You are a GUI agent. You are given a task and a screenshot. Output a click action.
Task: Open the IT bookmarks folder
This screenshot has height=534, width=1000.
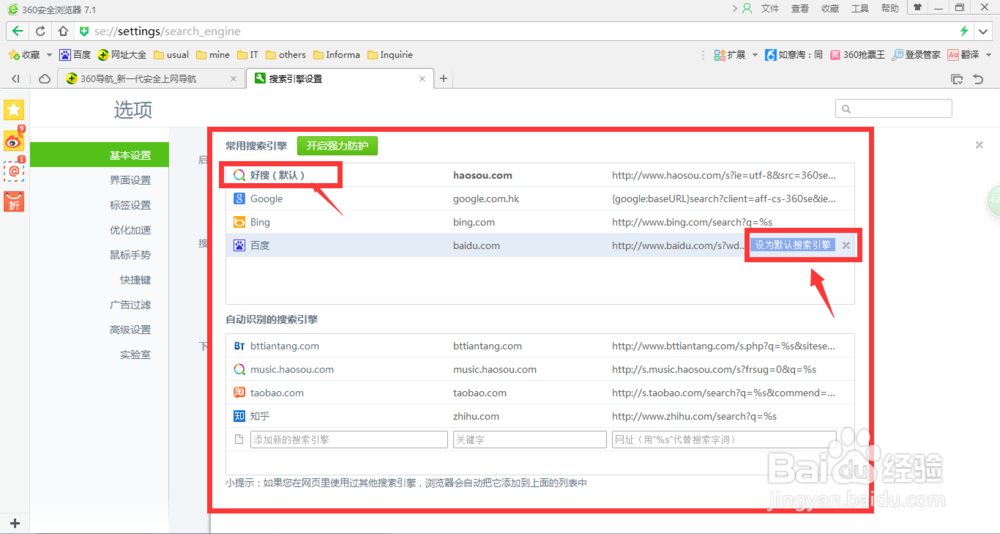coord(247,55)
